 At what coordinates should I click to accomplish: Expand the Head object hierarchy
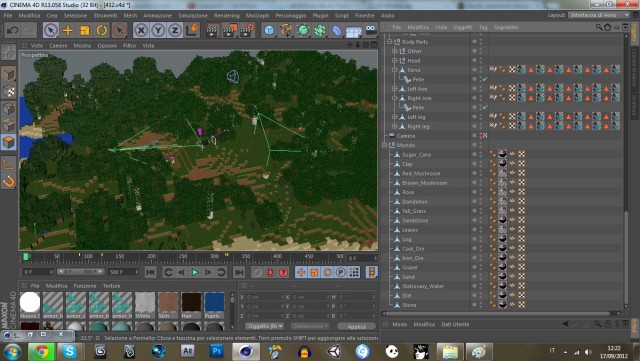(x=395, y=60)
